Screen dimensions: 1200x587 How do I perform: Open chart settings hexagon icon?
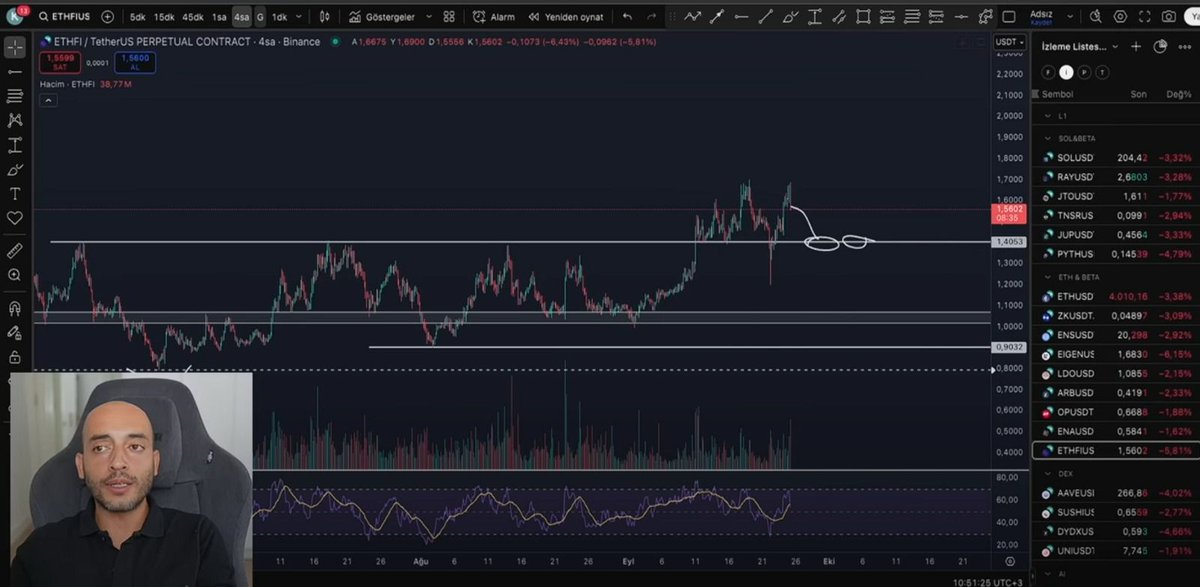point(1120,17)
